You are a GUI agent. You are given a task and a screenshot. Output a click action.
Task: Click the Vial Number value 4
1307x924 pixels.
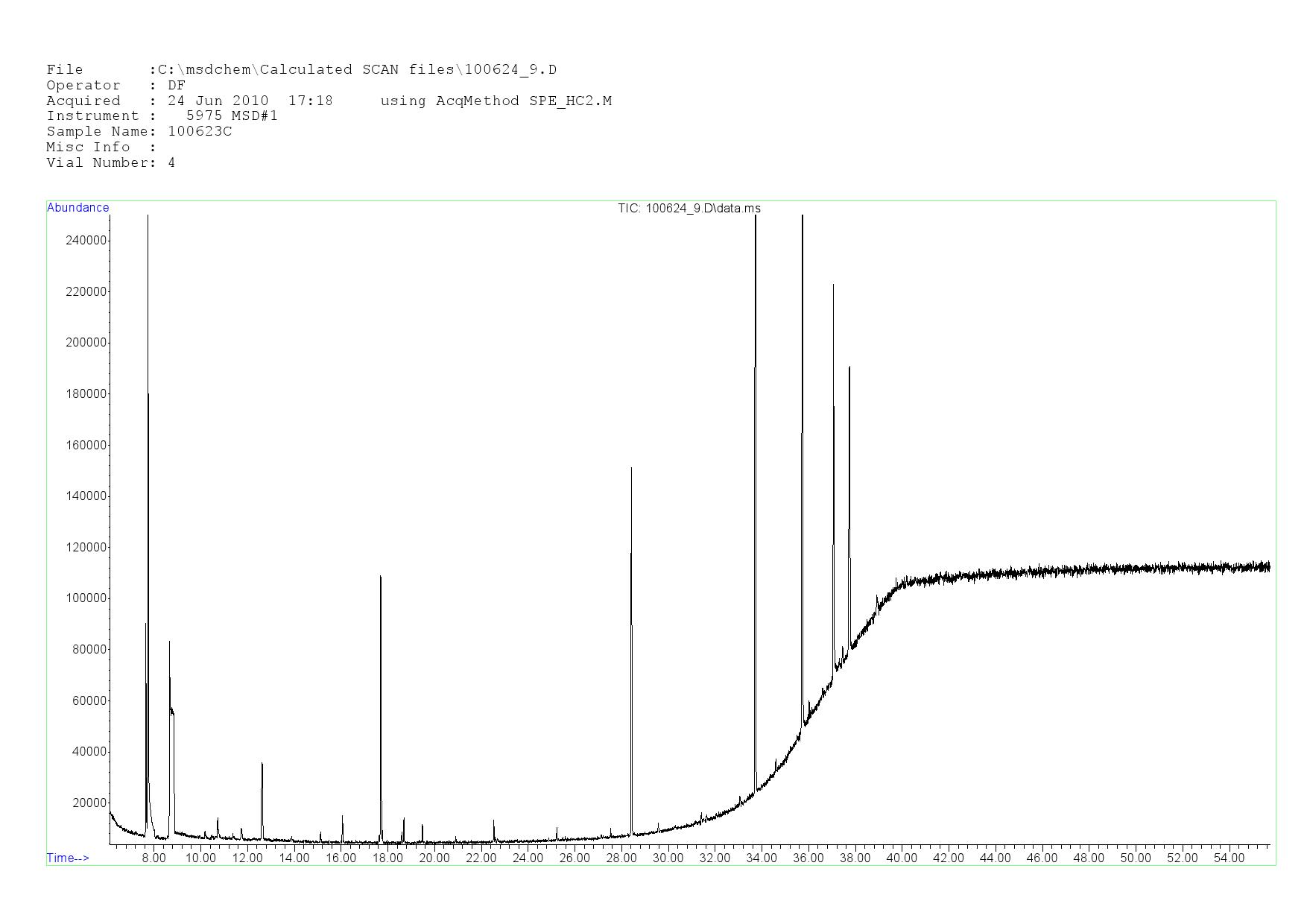coord(171,162)
